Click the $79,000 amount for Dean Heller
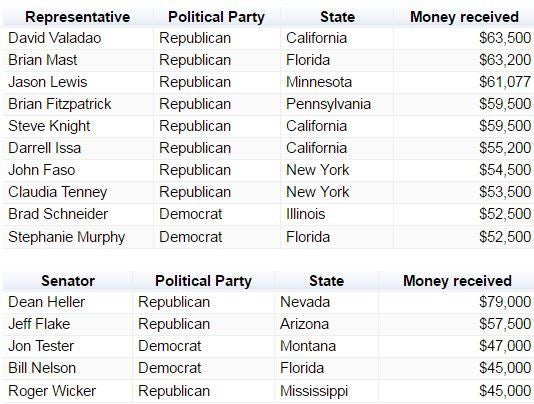Viewport: 534px width, 404px height. (505, 302)
